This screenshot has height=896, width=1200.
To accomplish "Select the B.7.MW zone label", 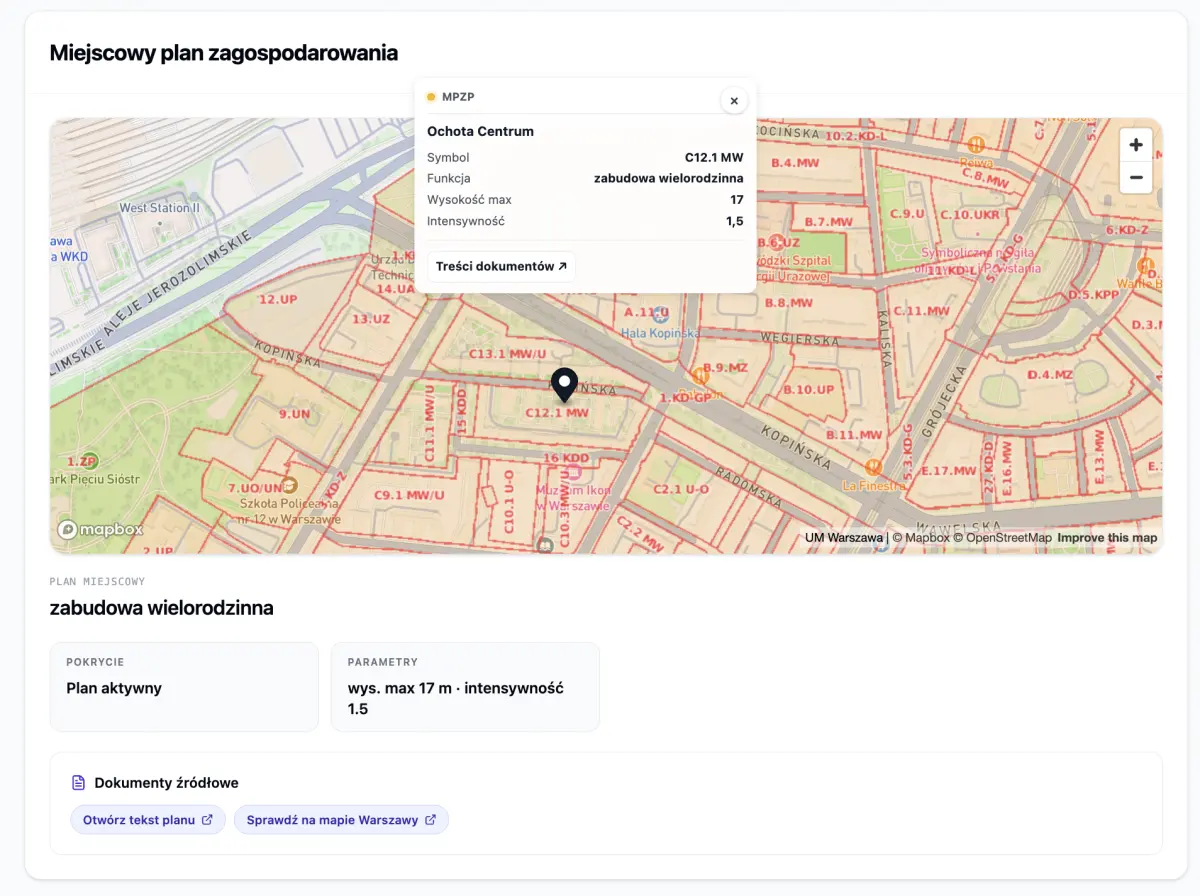I will tap(829, 222).
